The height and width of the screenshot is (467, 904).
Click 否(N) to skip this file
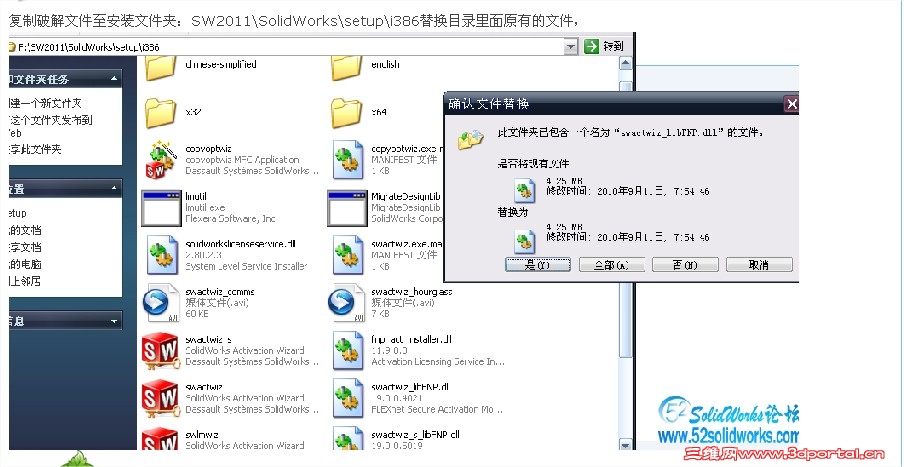(685, 265)
